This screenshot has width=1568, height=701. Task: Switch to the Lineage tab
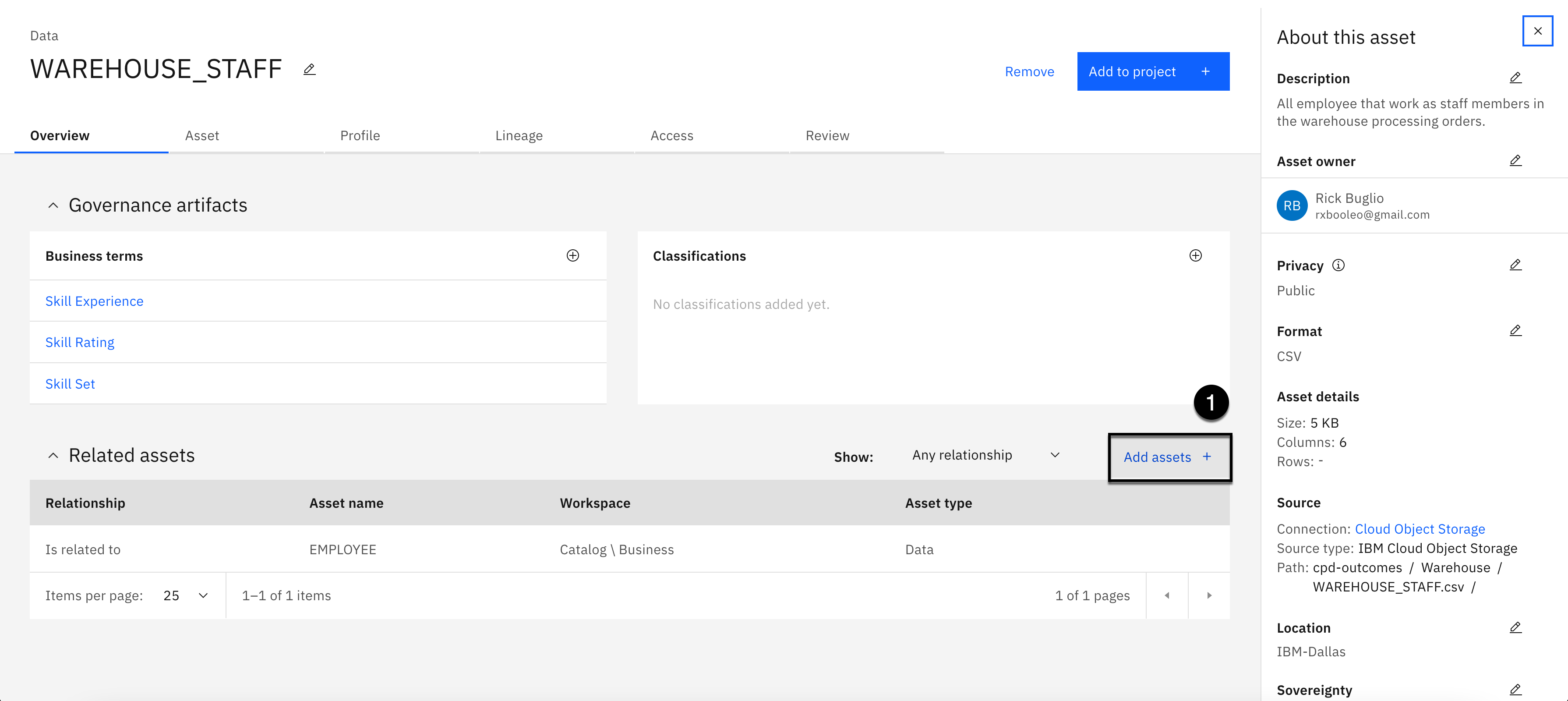519,136
